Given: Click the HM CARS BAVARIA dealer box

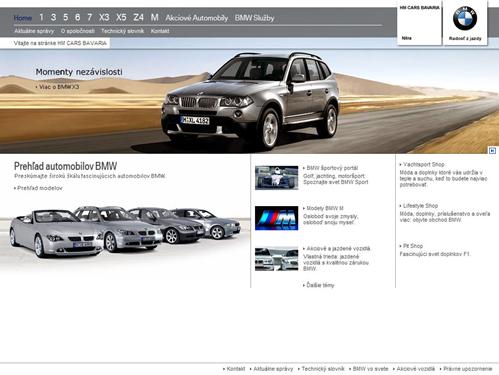Looking at the screenshot, I should (420, 23).
